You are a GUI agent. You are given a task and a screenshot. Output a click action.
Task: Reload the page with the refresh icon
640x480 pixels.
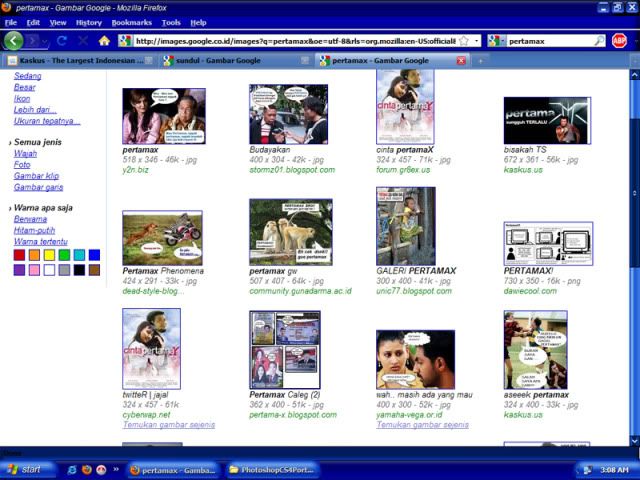pyautogui.click(x=62, y=41)
